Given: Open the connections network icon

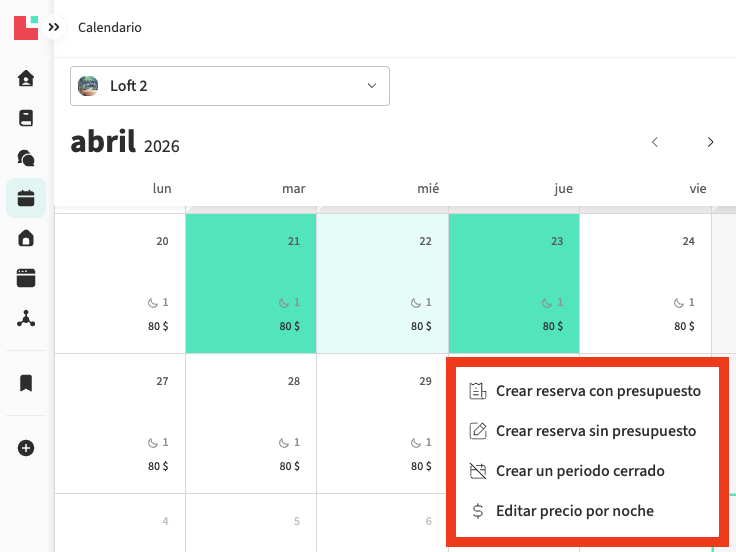Looking at the screenshot, I should tap(26, 318).
